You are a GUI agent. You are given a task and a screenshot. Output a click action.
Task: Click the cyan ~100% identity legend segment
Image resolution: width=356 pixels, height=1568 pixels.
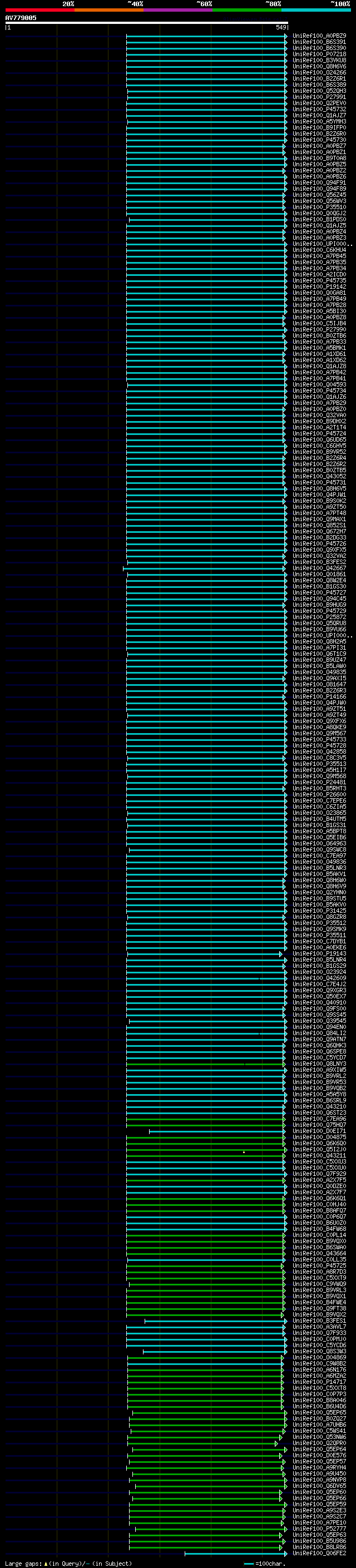click(316, 10)
